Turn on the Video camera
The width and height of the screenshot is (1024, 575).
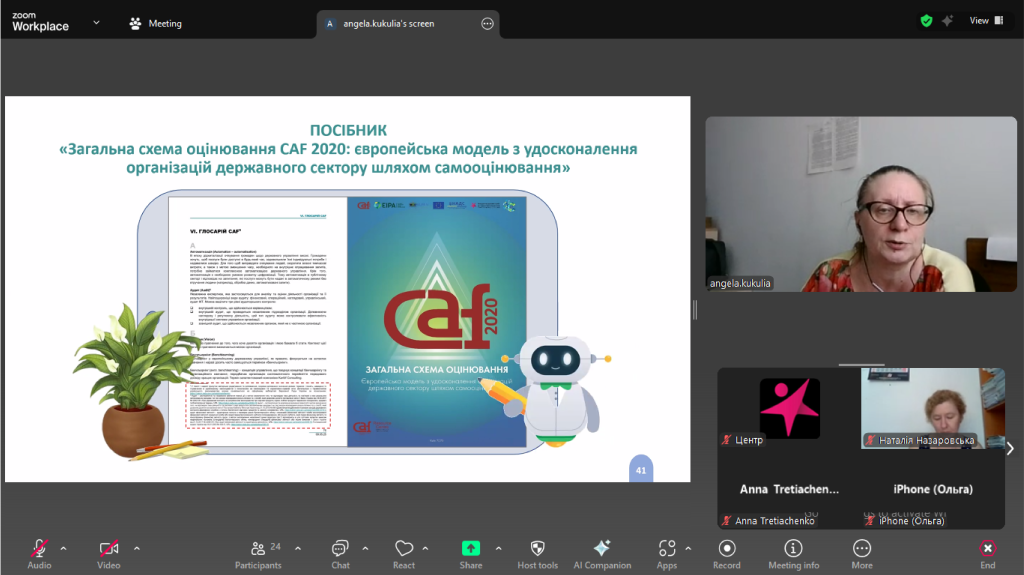108,549
